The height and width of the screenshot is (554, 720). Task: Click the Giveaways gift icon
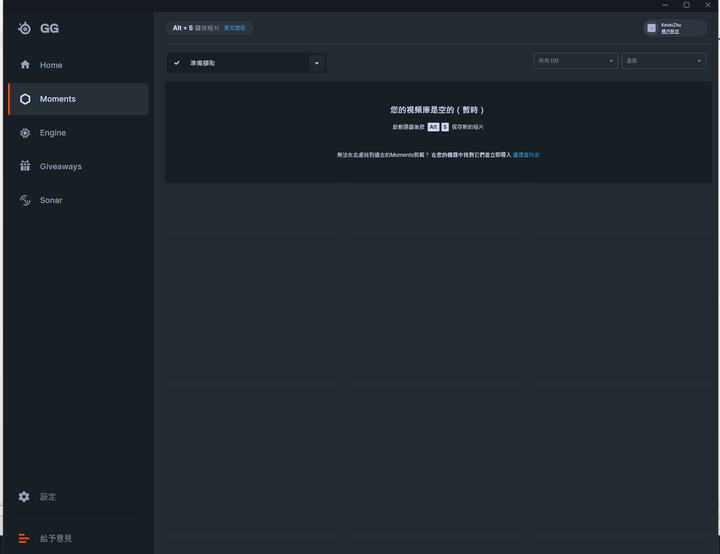coord(25,166)
